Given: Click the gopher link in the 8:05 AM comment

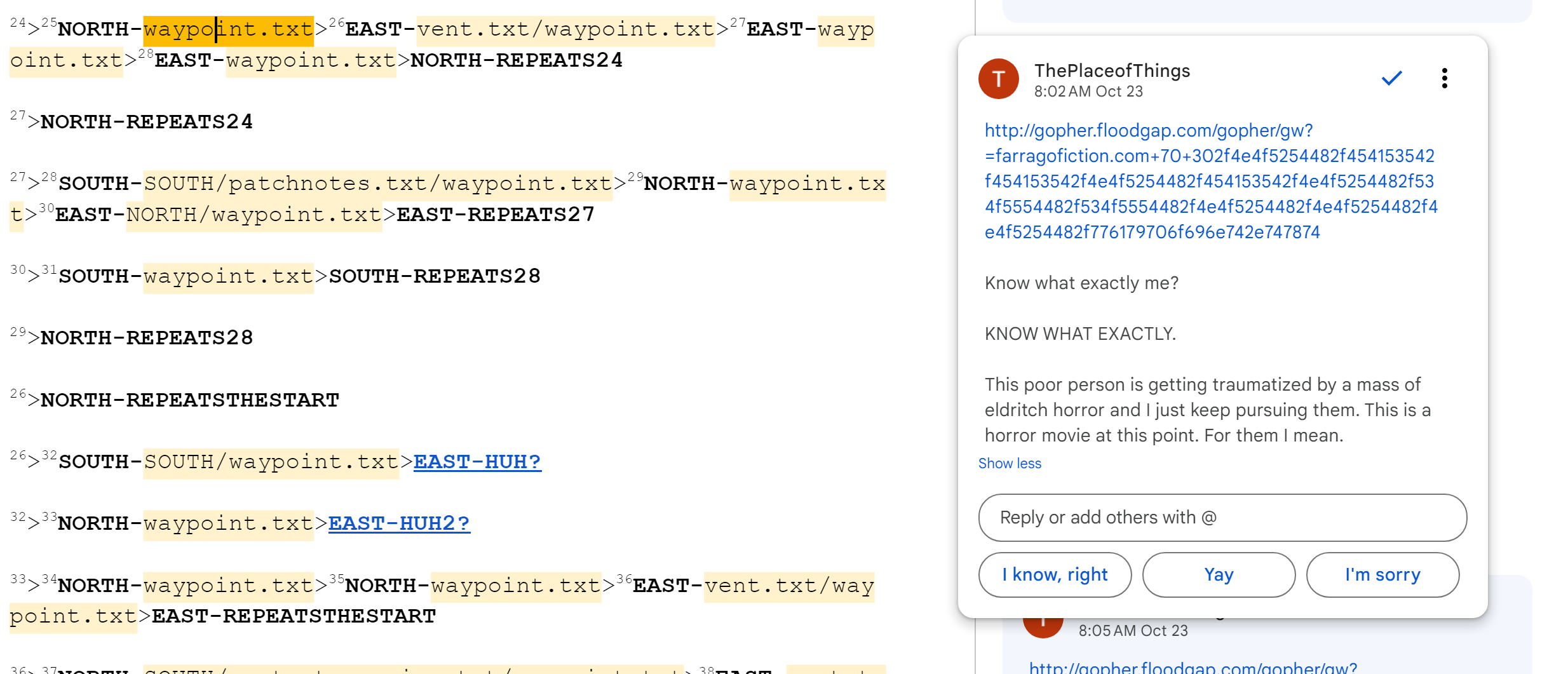Looking at the screenshot, I should click(x=1193, y=667).
